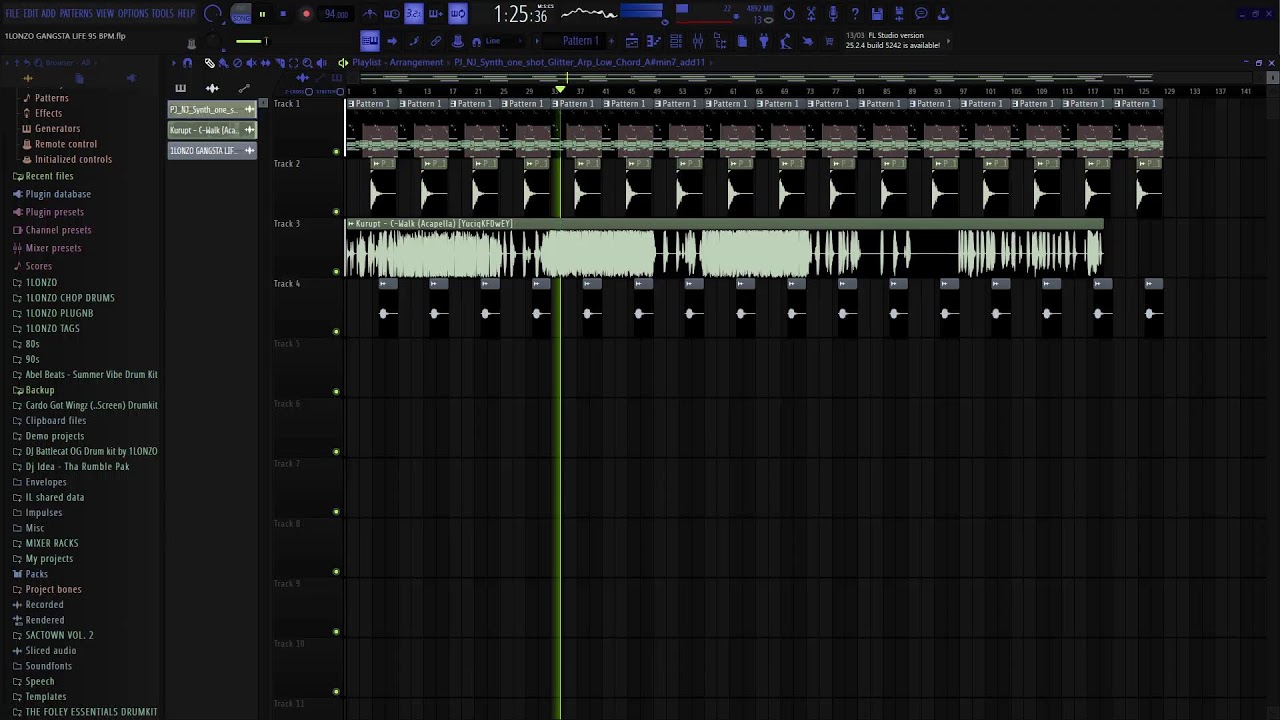Image resolution: width=1280 pixels, height=720 pixels.
Task: Expand the 1LONZO CHOP DRUMS folder
Action: 70,298
